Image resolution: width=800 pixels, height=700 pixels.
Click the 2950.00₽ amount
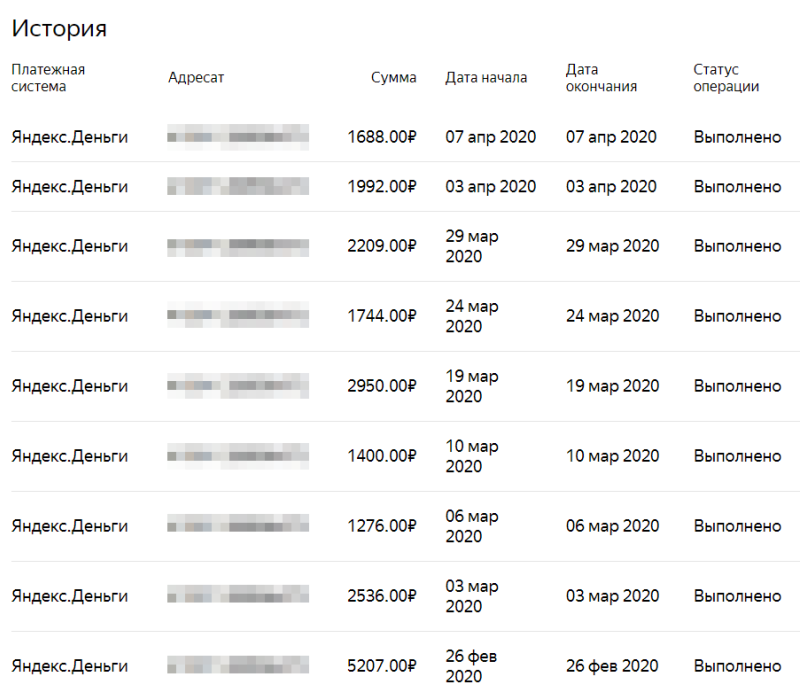[382, 386]
